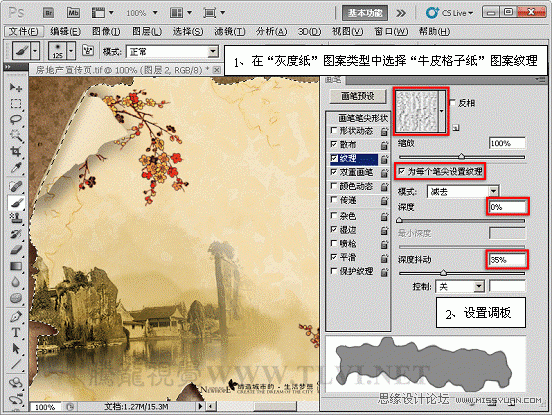Launch Mini Bridge from top bar

(x=73, y=13)
